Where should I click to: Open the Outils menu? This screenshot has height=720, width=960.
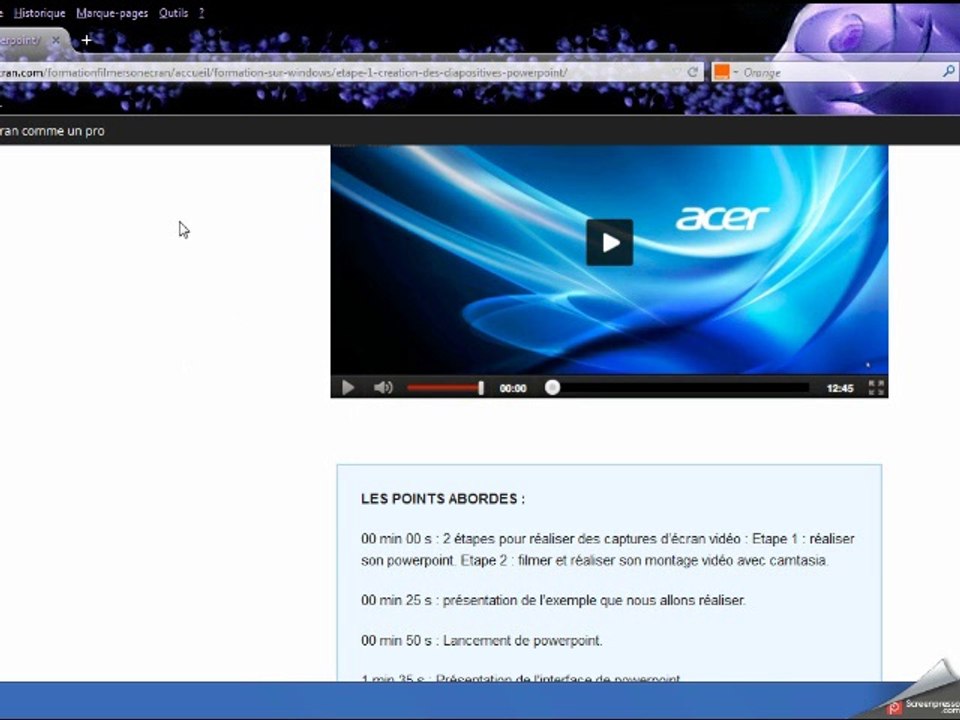tap(173, 13)
